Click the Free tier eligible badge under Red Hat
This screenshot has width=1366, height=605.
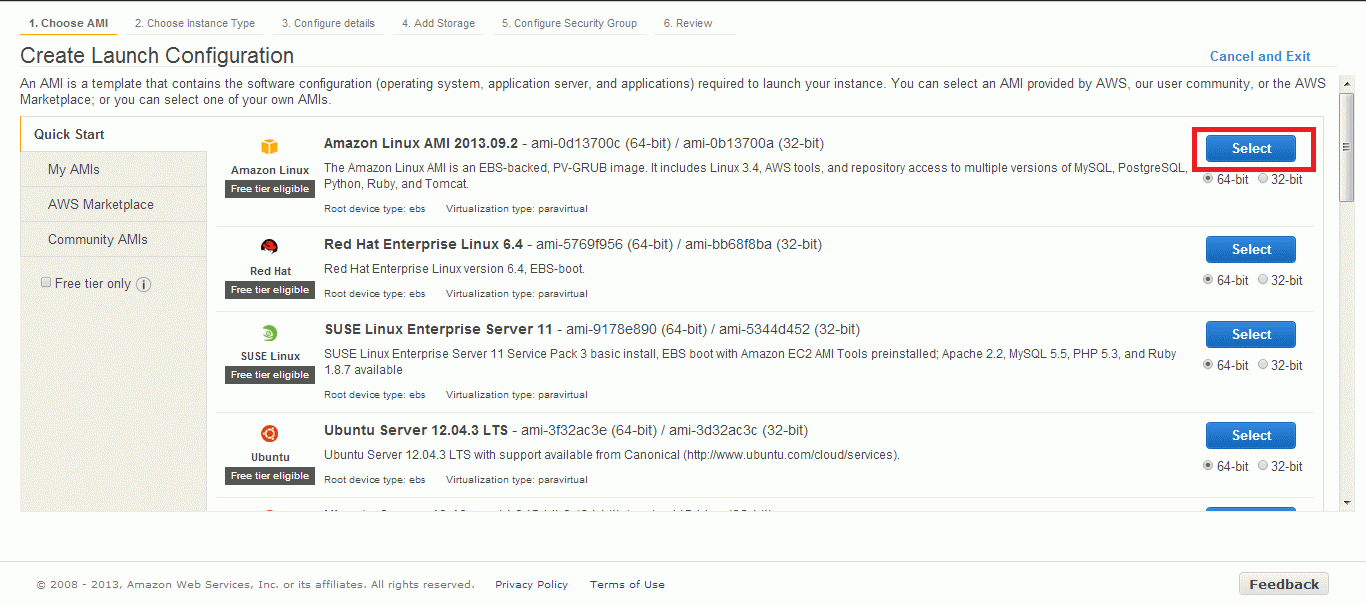tap(270, 289)
